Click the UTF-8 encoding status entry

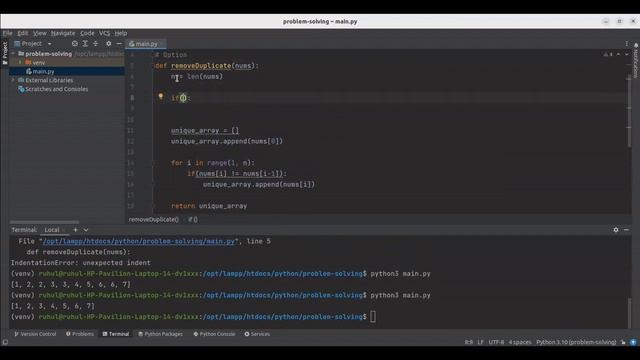496,342
